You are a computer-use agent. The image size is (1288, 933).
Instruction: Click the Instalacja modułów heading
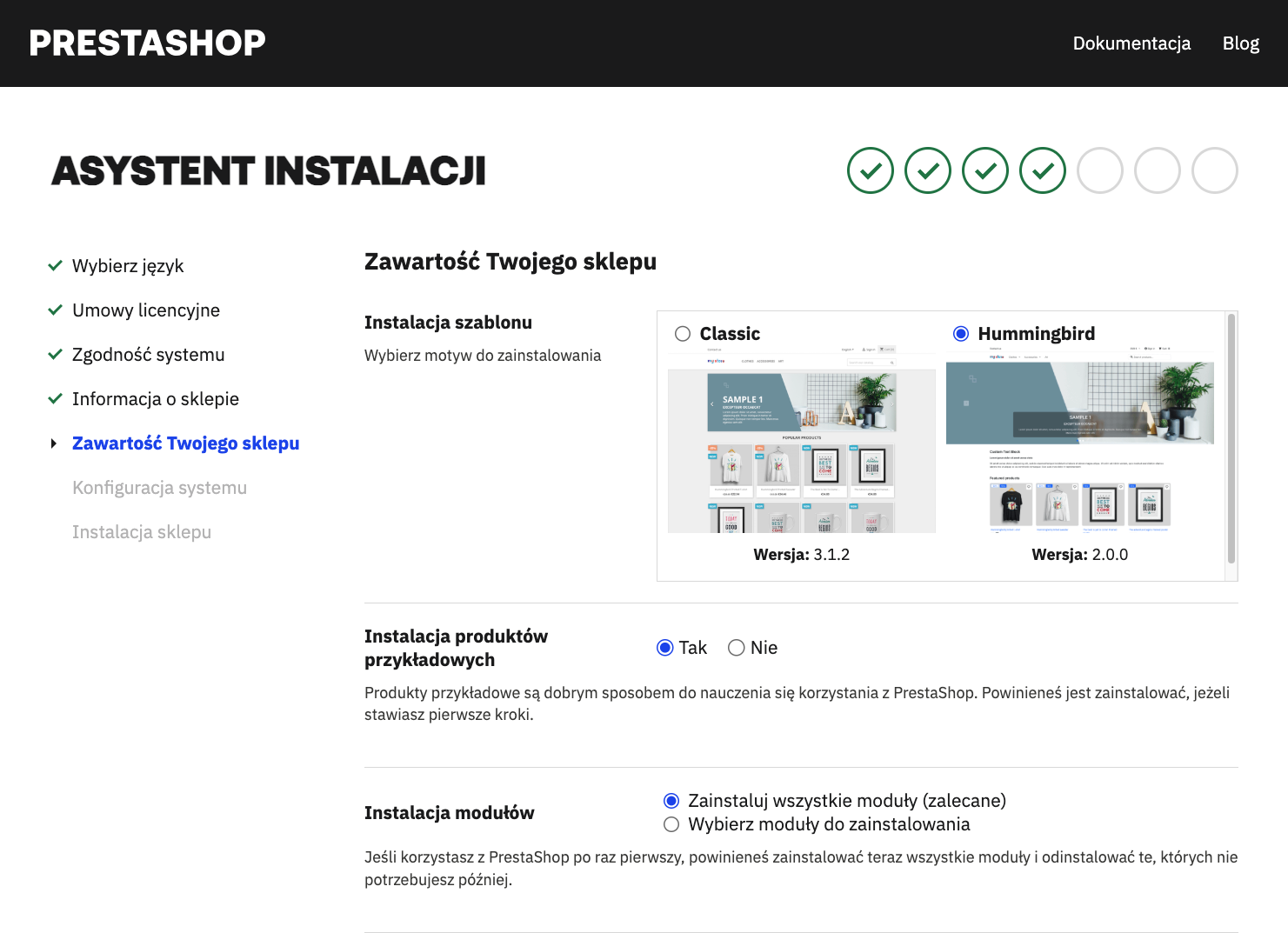tap(450, 813)
